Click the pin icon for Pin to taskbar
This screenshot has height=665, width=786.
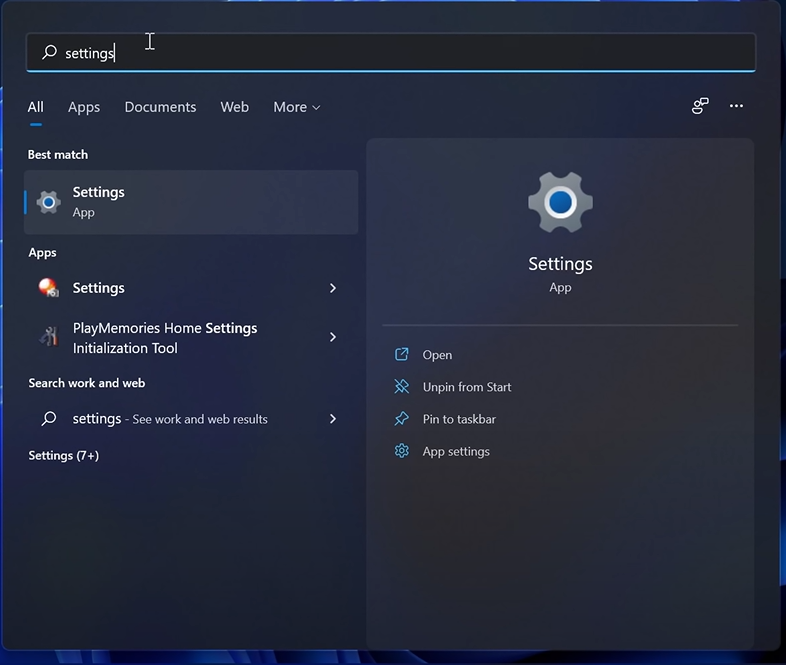[x=402, y=419]
